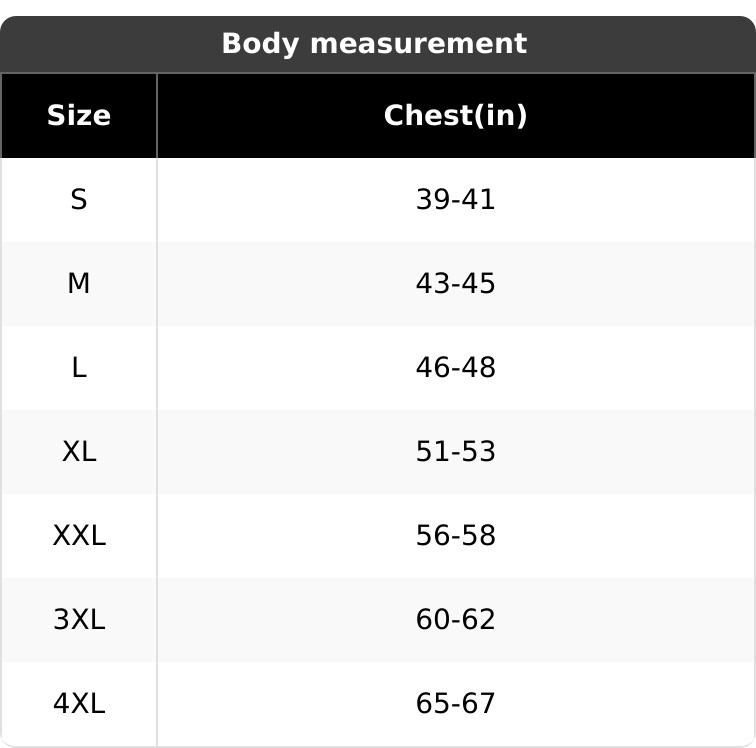This screenshot has width=756, height=748.
Task: Choose the M size cell
Action: [x=78, y=284]
